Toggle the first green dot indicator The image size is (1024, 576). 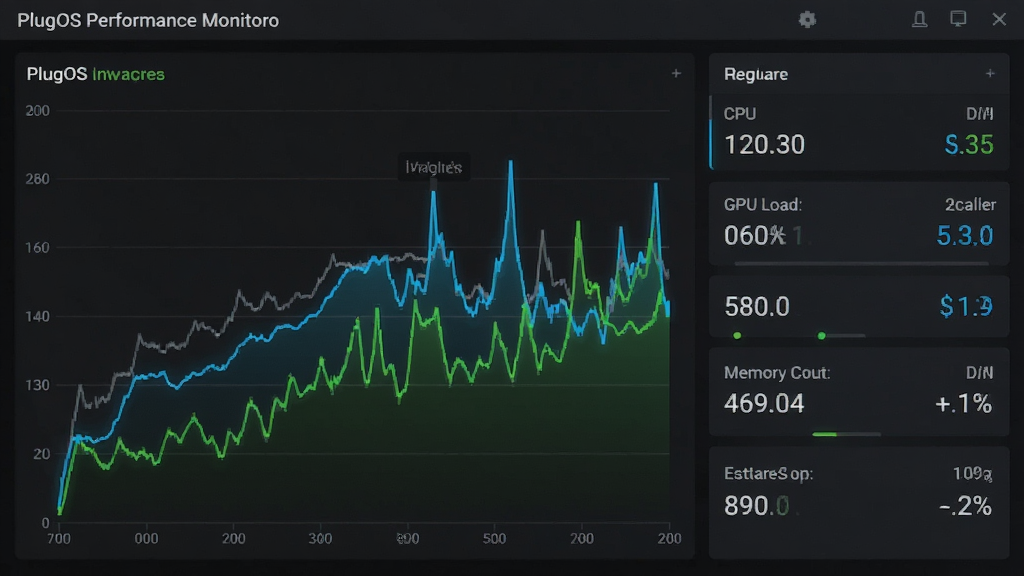click(737, 336)
